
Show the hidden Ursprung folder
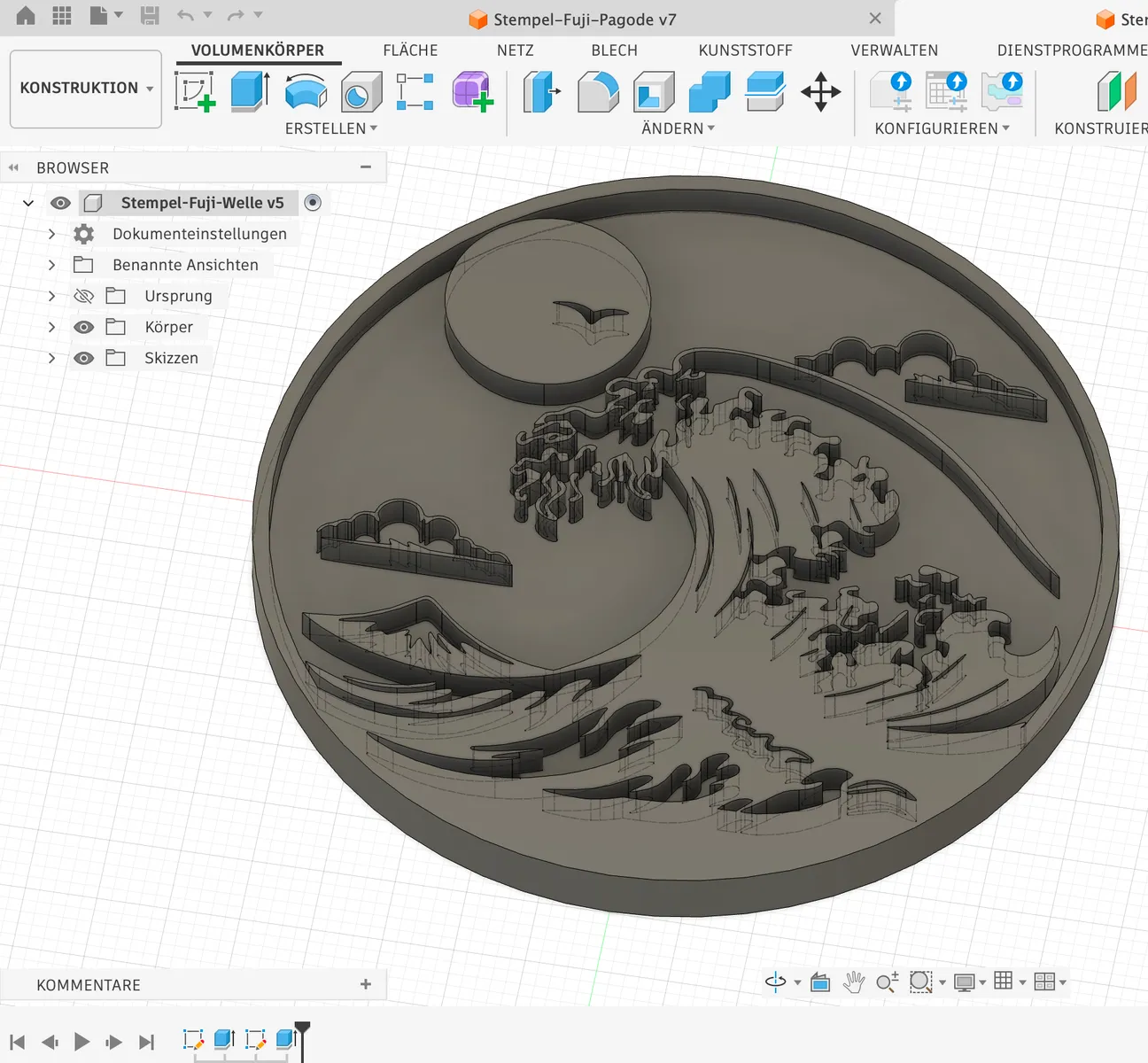click(x=84, y=296)
